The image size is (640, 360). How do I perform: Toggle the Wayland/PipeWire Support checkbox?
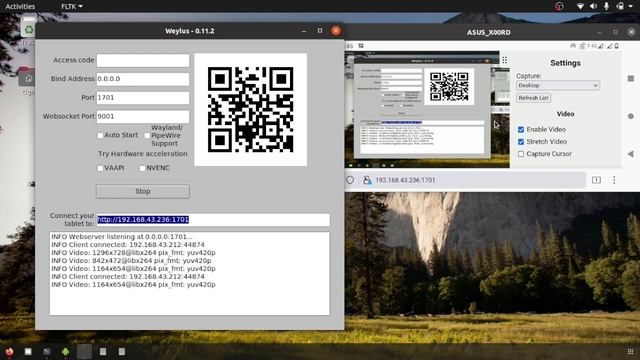click(147, 136)
